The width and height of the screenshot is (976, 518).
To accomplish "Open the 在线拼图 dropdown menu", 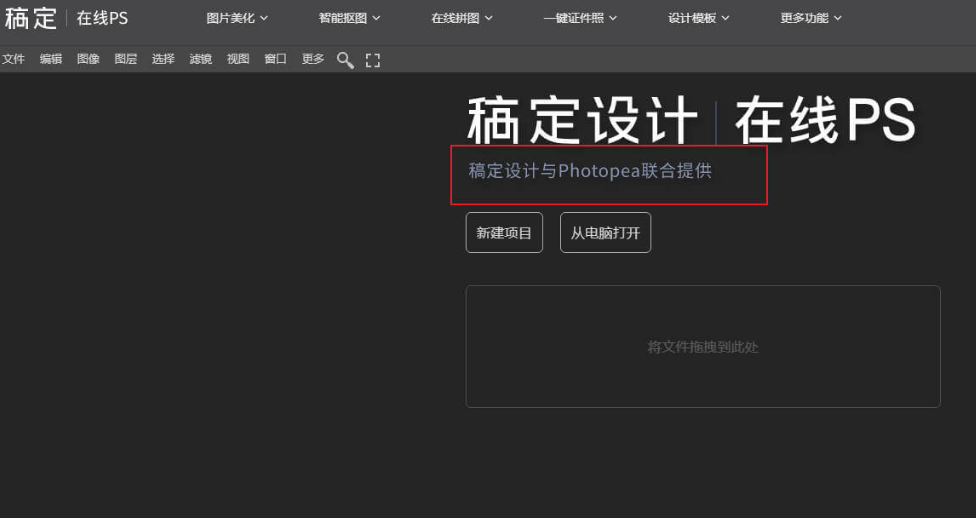I will pyautogui.click(x=462, y=18).
